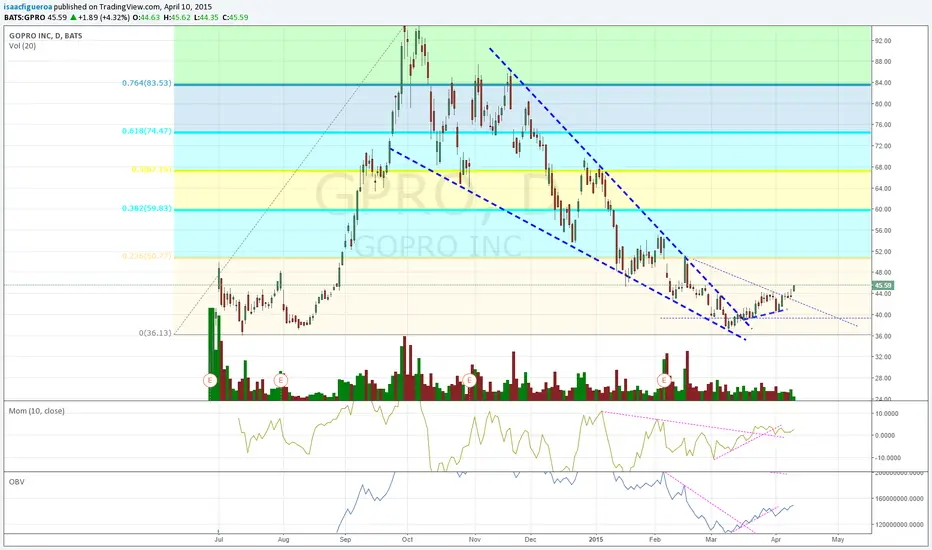Click the Apr label on time axis
Screen dimensions: 932x550
[x=776, y=540]
